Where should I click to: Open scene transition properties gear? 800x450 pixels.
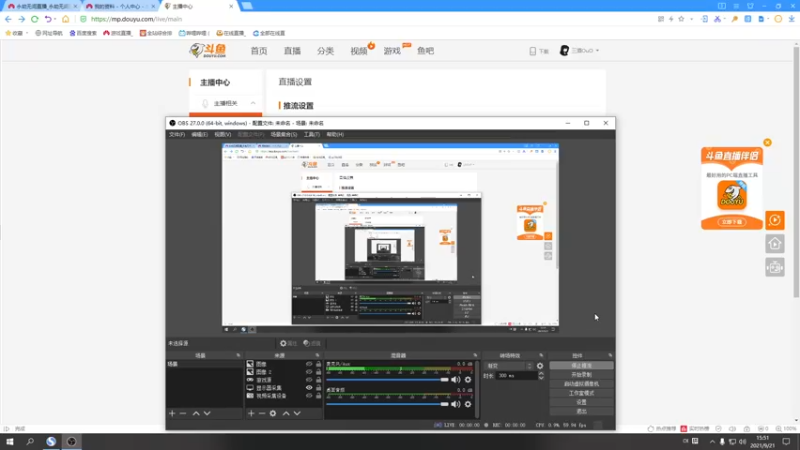[540, 366]
